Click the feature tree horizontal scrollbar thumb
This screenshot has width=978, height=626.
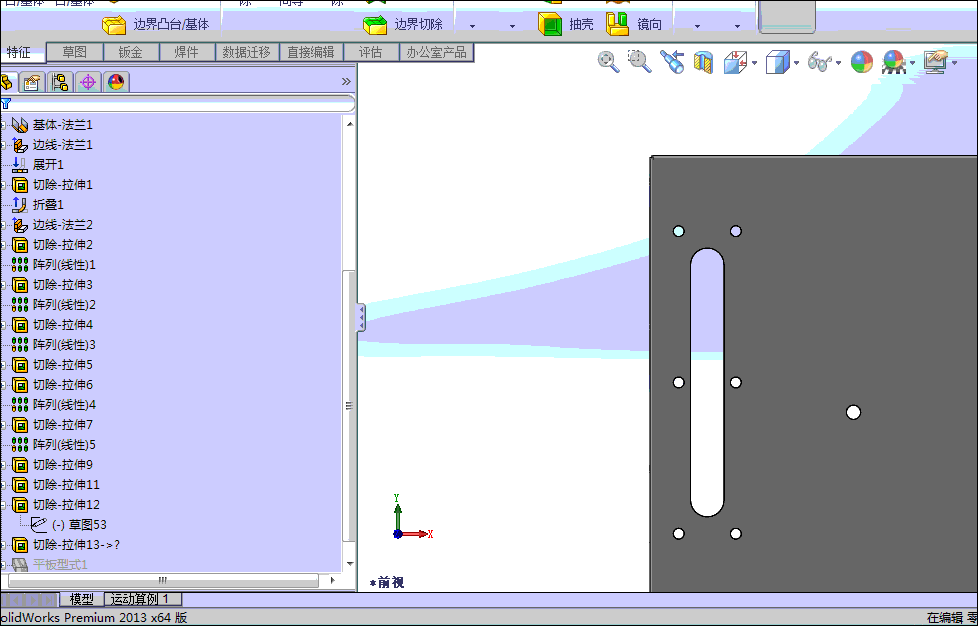(x=163, y=580)
